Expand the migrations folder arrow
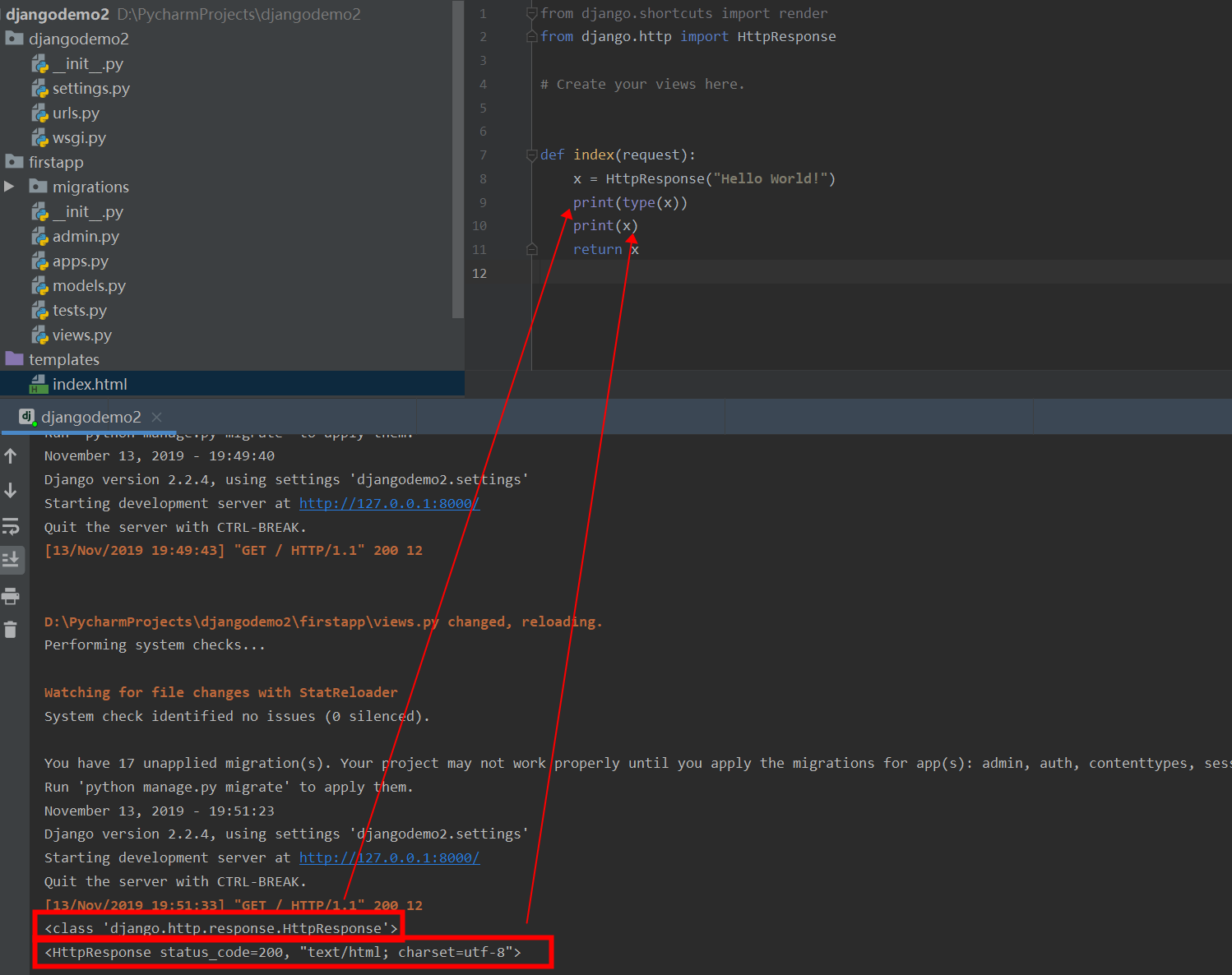This screenshot has height=975, width=1232. click(x=9, y=187)
